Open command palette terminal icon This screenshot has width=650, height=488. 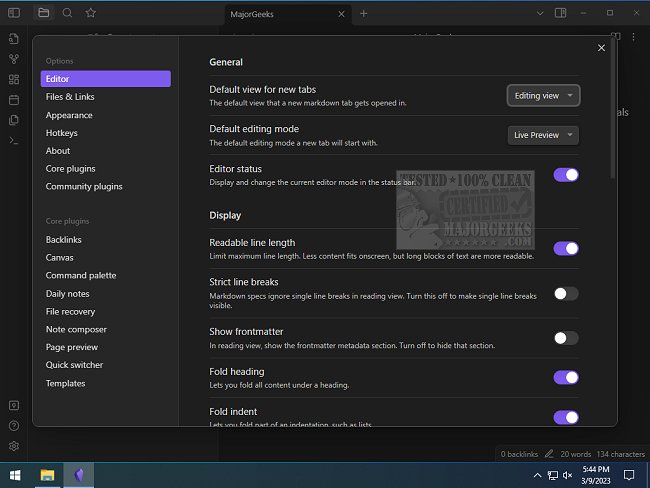coord(14,140)
